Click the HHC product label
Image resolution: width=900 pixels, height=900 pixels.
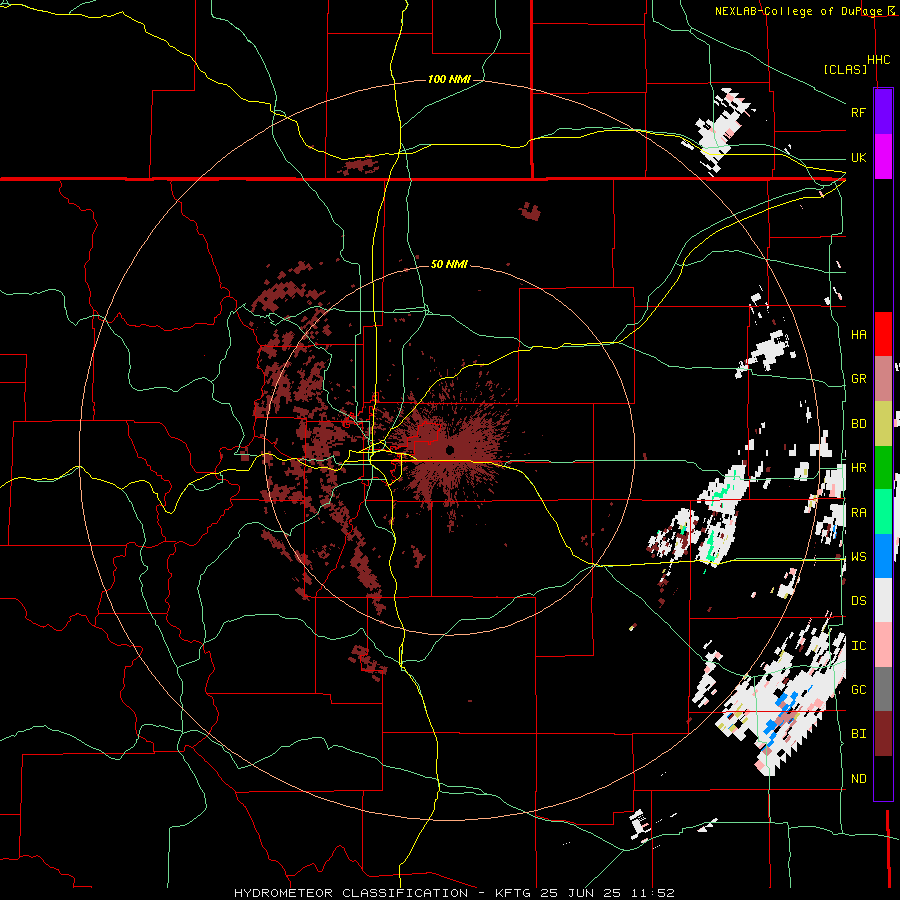coord(878,60)
